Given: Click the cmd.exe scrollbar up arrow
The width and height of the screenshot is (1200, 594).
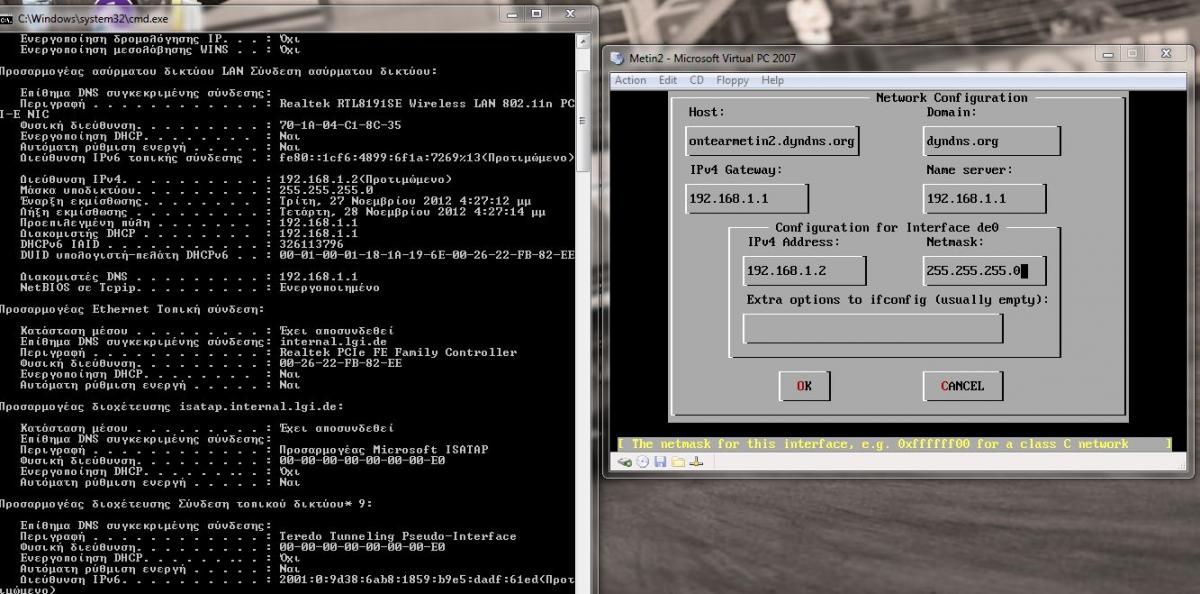Looking at the screenshot, I should pyautogui.click(x=584, y=42).
